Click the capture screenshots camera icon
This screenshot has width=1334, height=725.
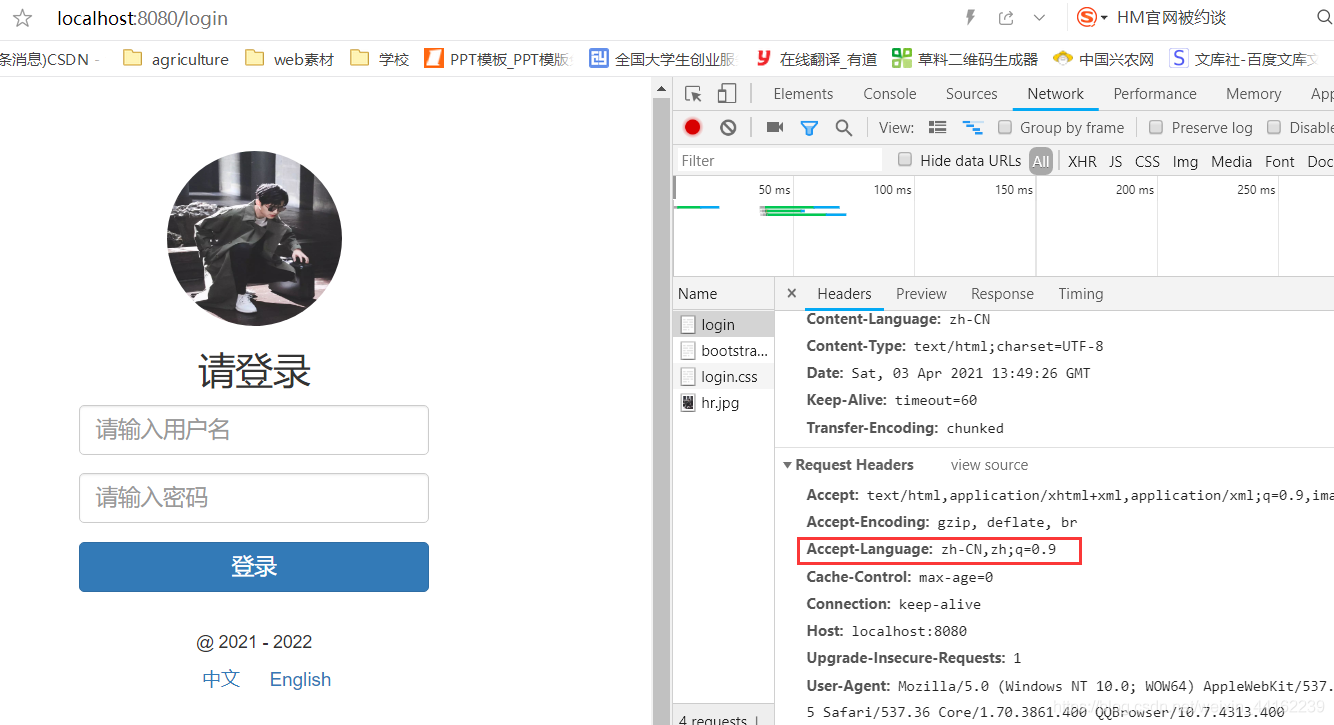tap(775, 127)
